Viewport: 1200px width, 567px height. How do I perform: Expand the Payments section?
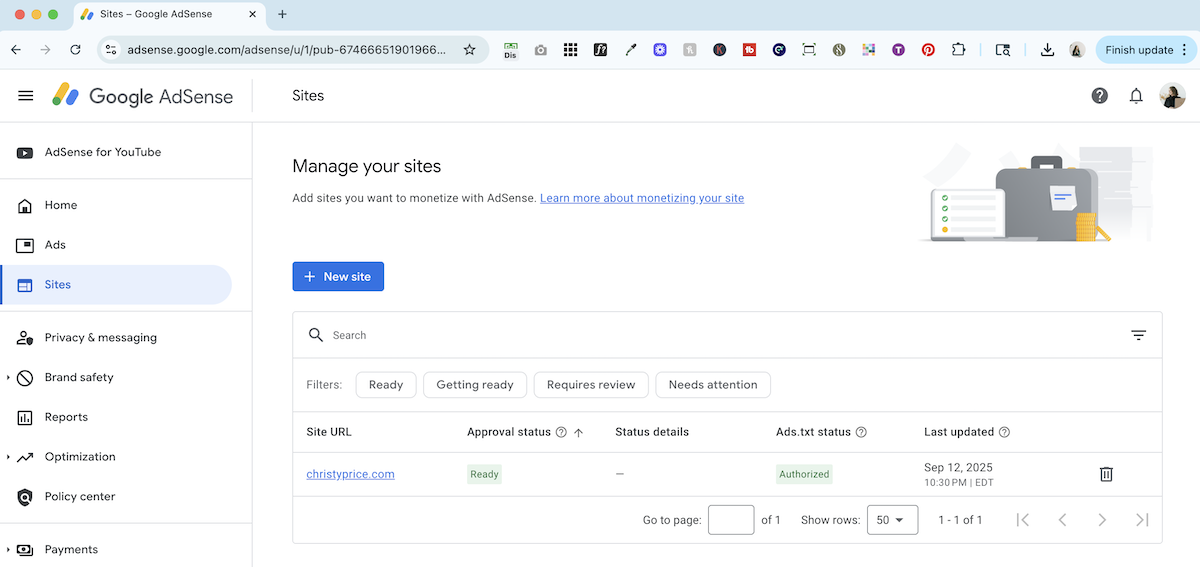click(9, 549)
